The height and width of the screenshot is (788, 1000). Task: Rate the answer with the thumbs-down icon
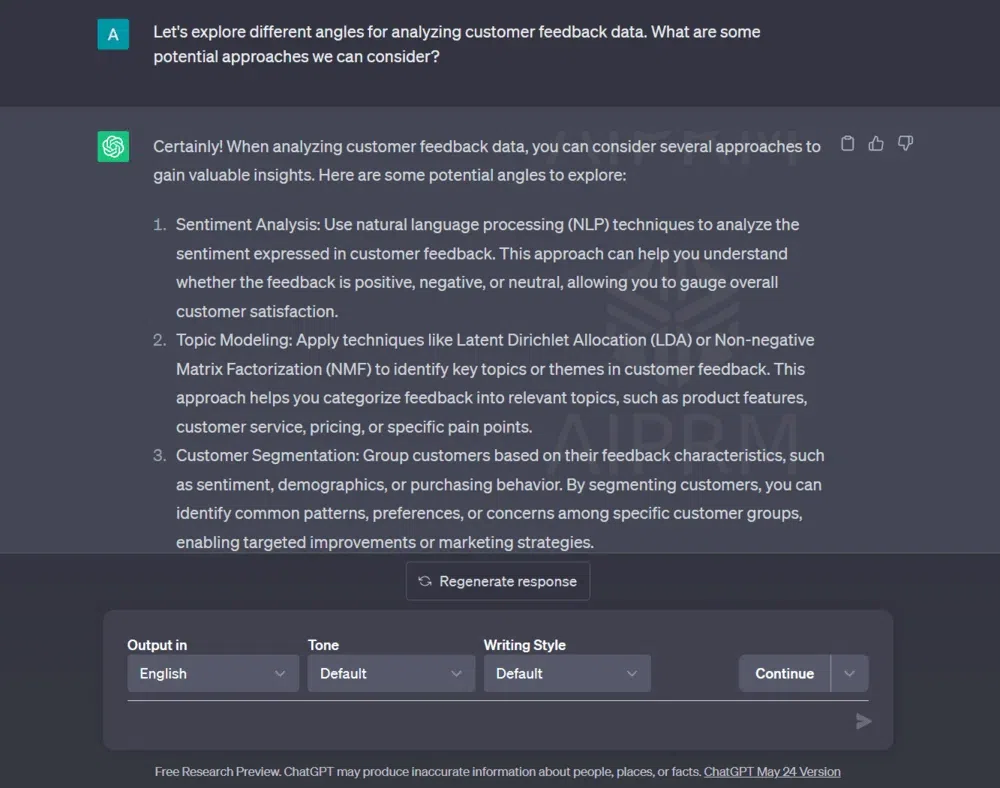point(905,143)
